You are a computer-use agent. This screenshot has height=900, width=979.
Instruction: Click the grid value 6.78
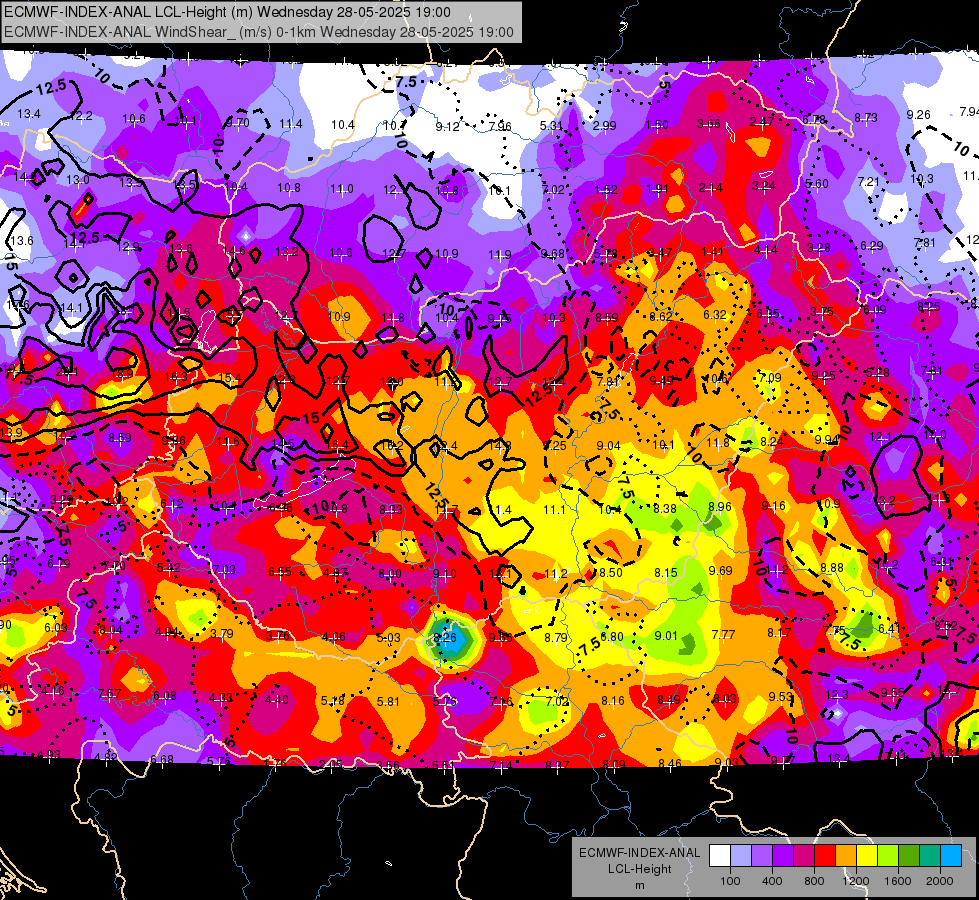pyautogui.click(x=814, y=119)
